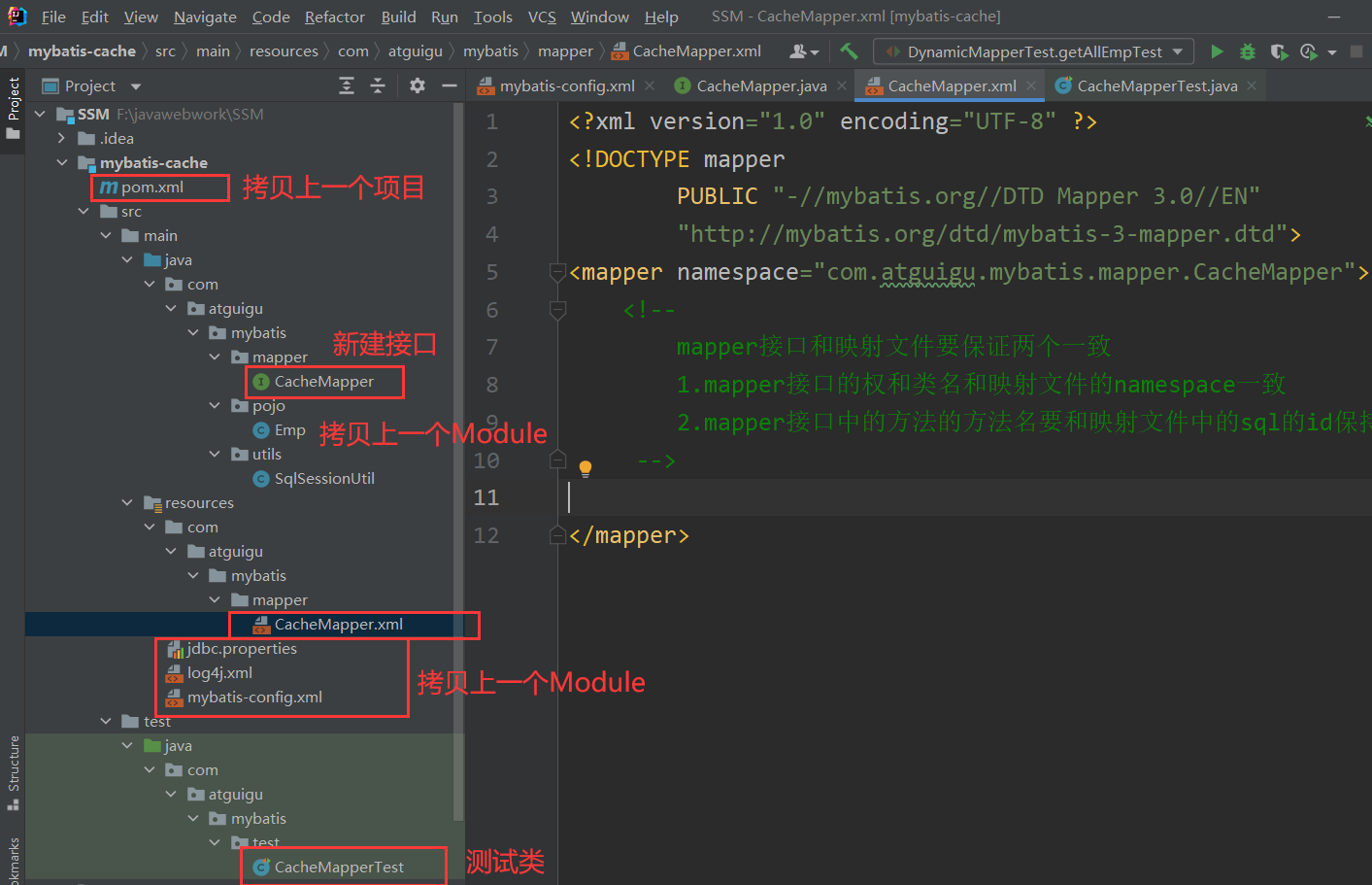Open the Help menu
This screenshot has height=885, width=1372.
pos(661,17)
